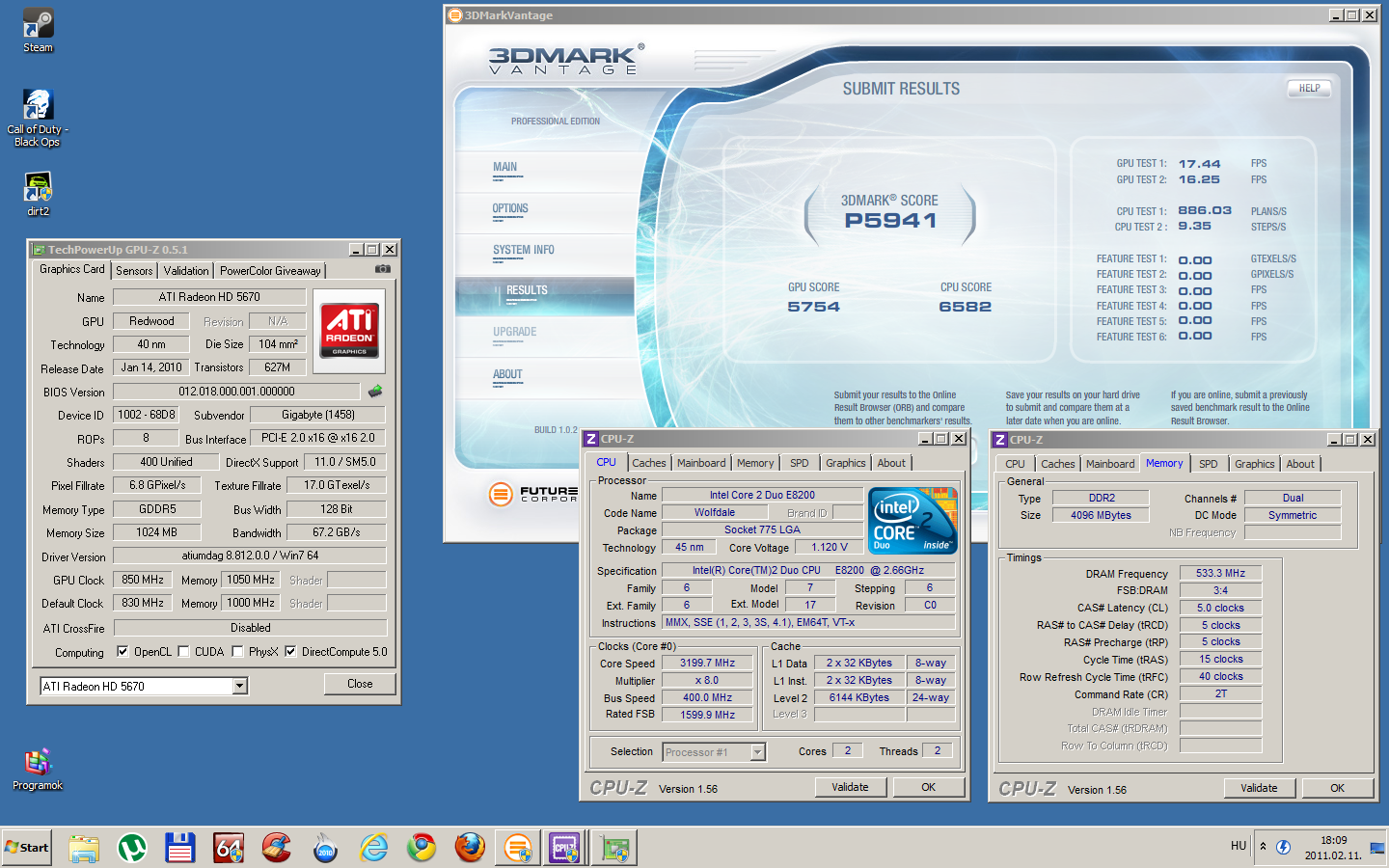Screen dimensions: 1389x868
Task: Click the 3199.7 MHz Core Speed value
Action: coord(707,663)
